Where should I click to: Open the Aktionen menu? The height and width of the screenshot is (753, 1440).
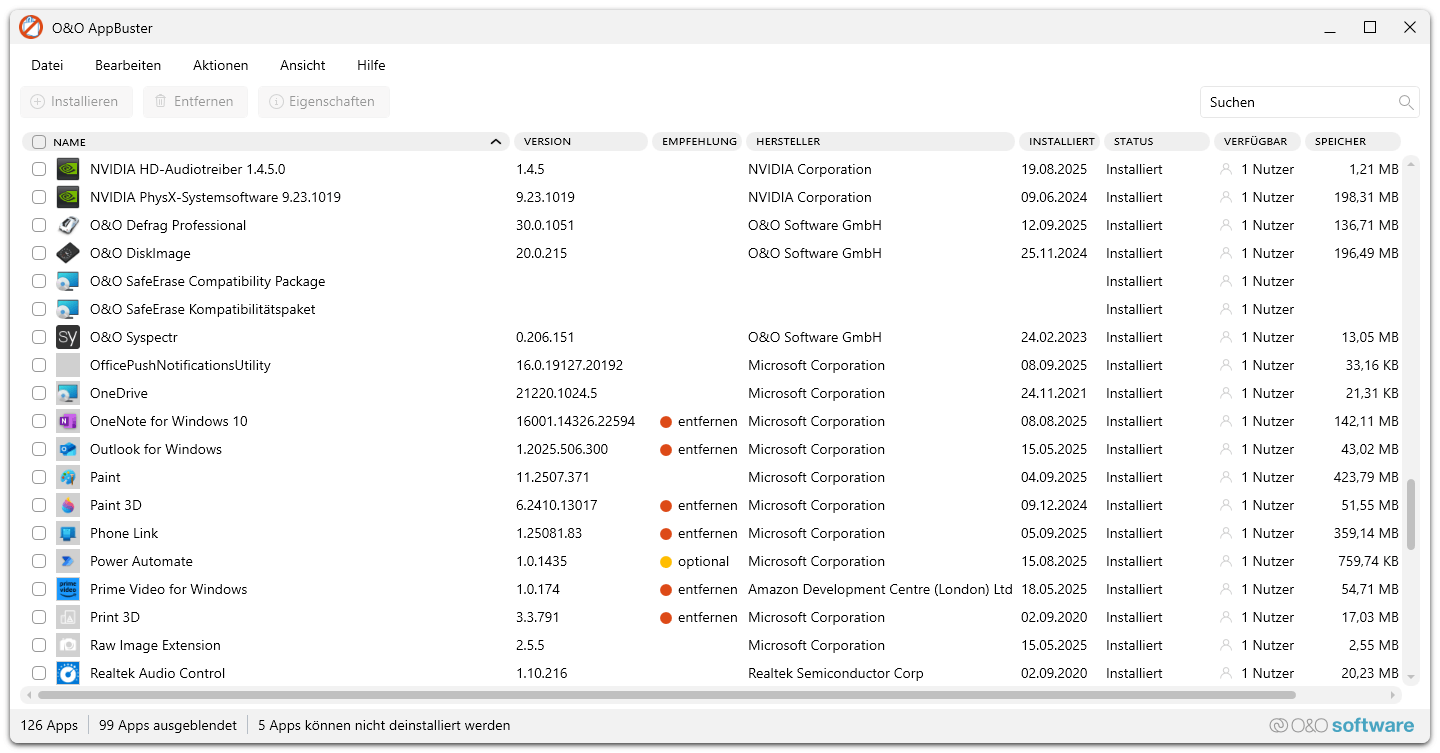(220, 65)
